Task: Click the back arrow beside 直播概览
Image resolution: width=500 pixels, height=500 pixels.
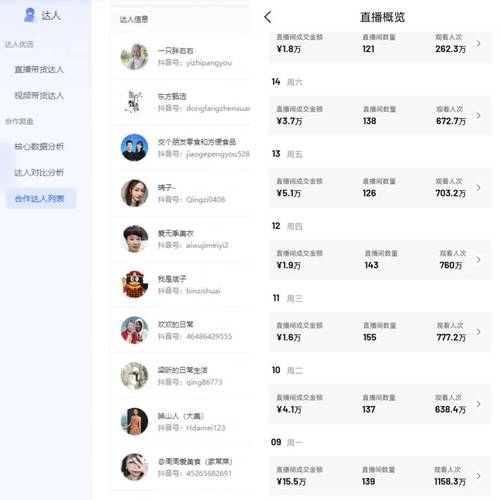Action: (x=268, y=17)
